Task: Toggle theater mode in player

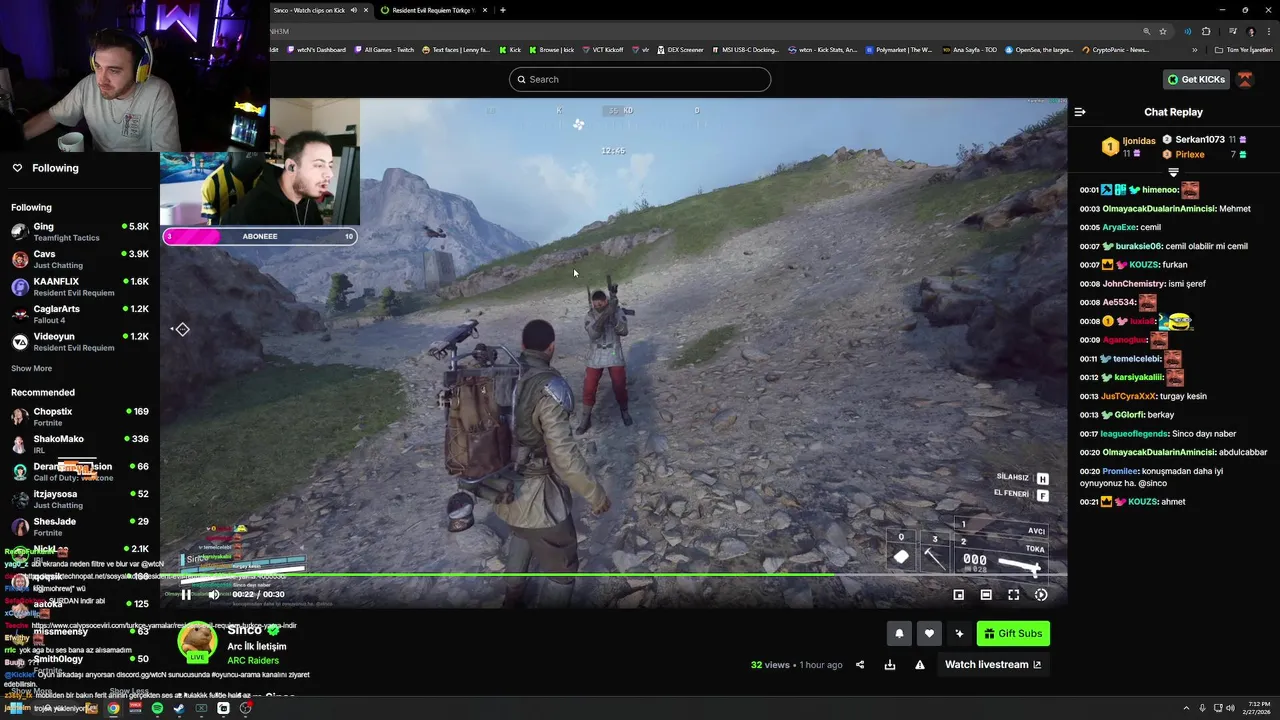Action: point(986,595)
